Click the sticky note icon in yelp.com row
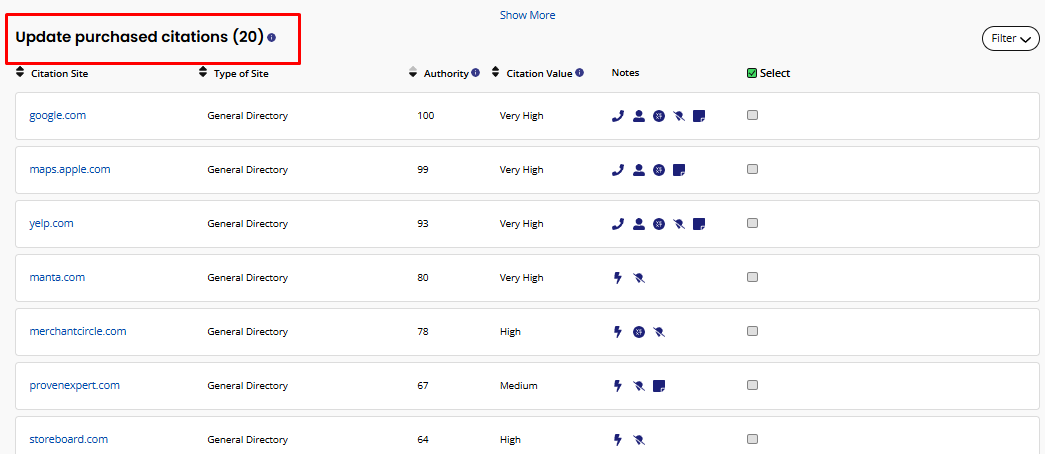 click(x=699, y=224)
